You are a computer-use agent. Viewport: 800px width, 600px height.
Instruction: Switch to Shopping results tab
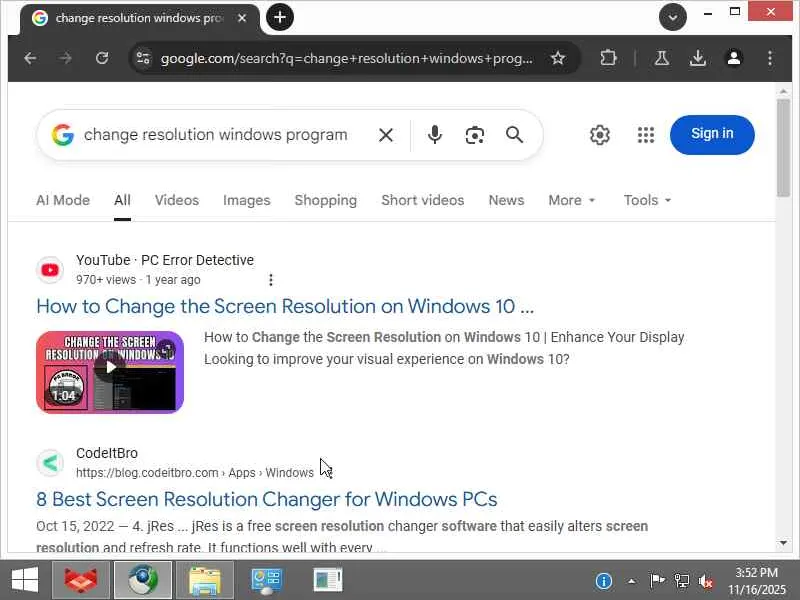click(326, 200)
